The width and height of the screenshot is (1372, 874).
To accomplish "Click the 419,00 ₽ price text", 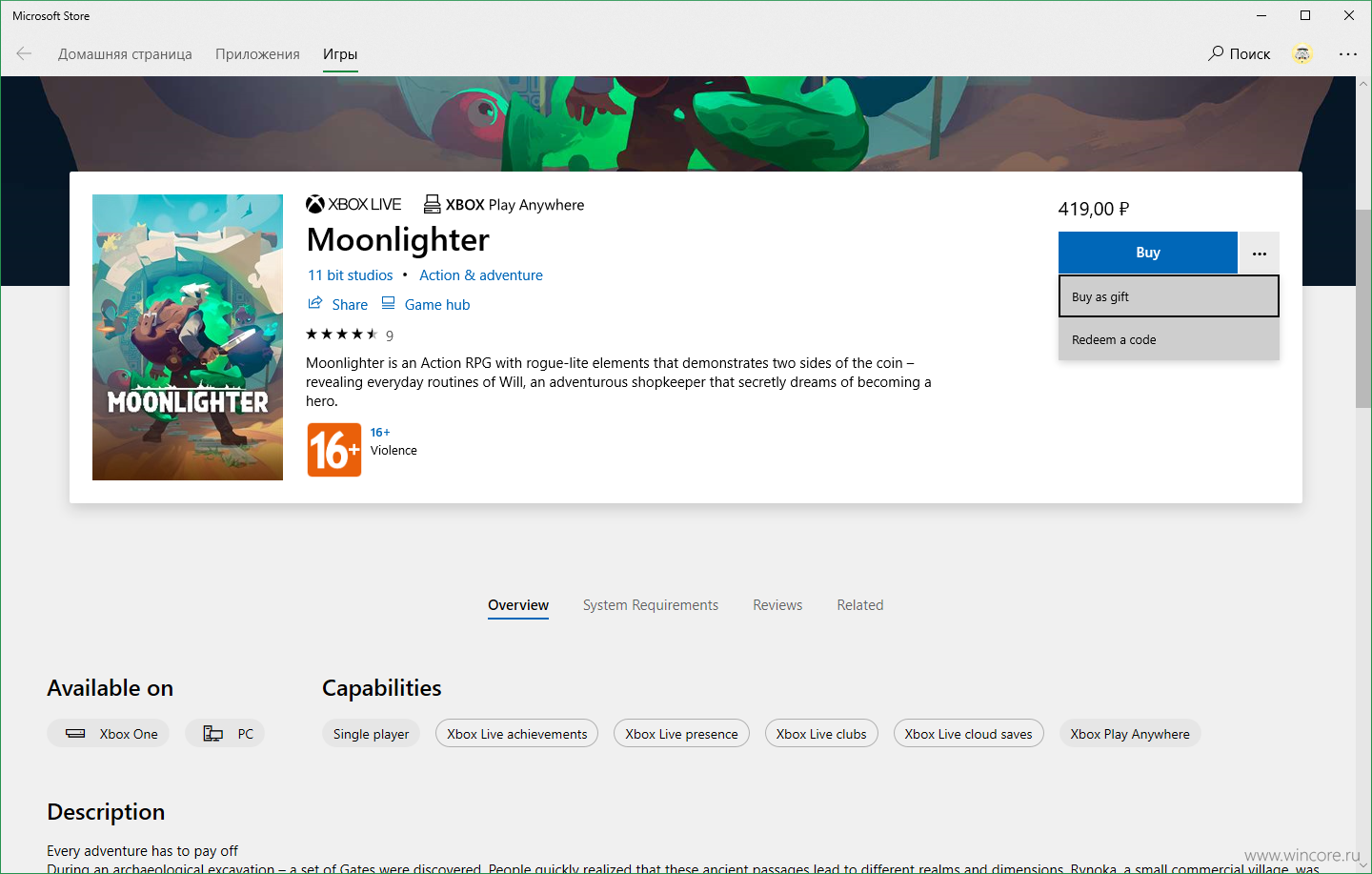I will pos(1094,209).
